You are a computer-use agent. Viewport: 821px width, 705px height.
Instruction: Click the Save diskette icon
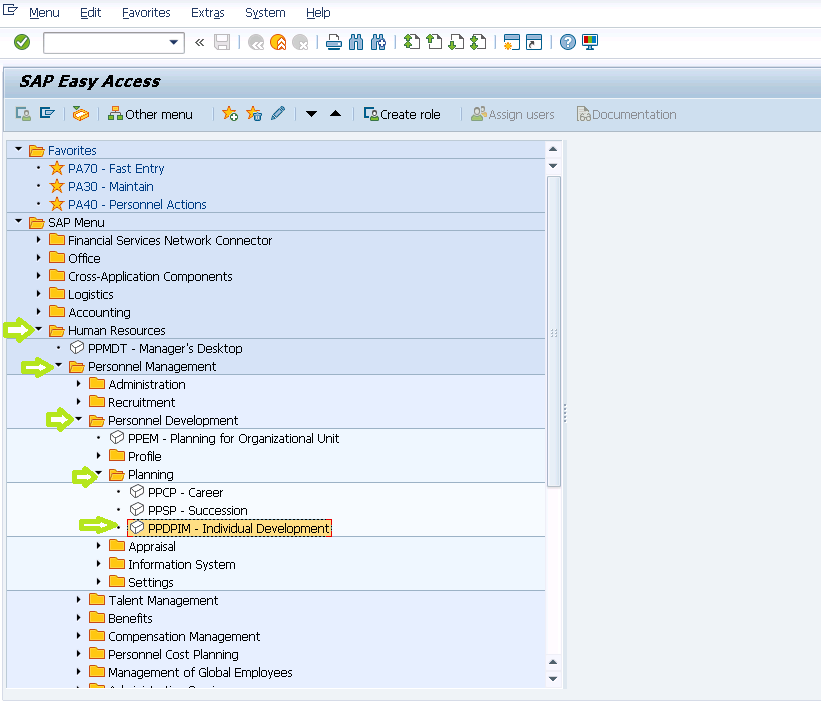point(222,42)
